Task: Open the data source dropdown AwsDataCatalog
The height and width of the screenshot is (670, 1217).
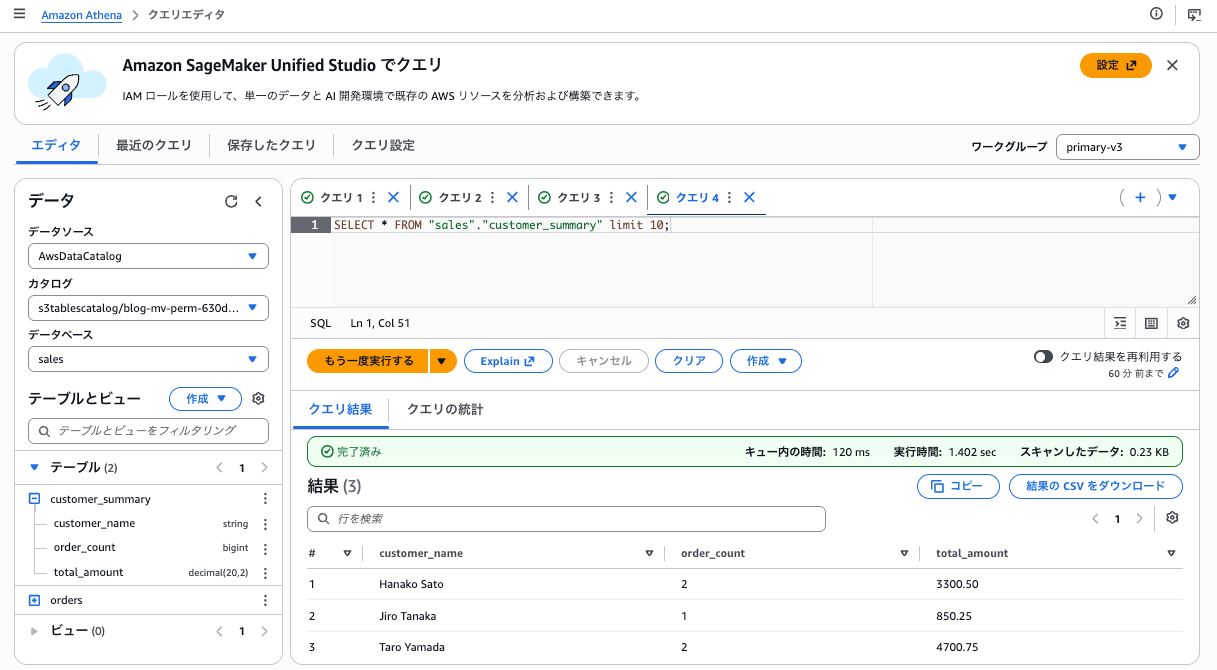Action: click(148, 256)
